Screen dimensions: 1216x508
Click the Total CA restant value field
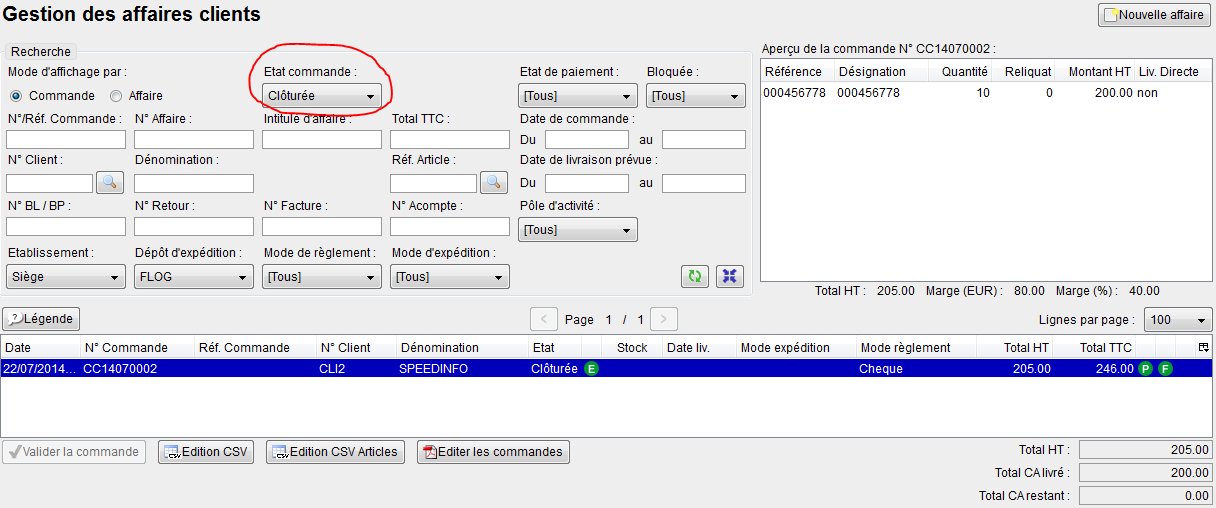pos(1146,495)
